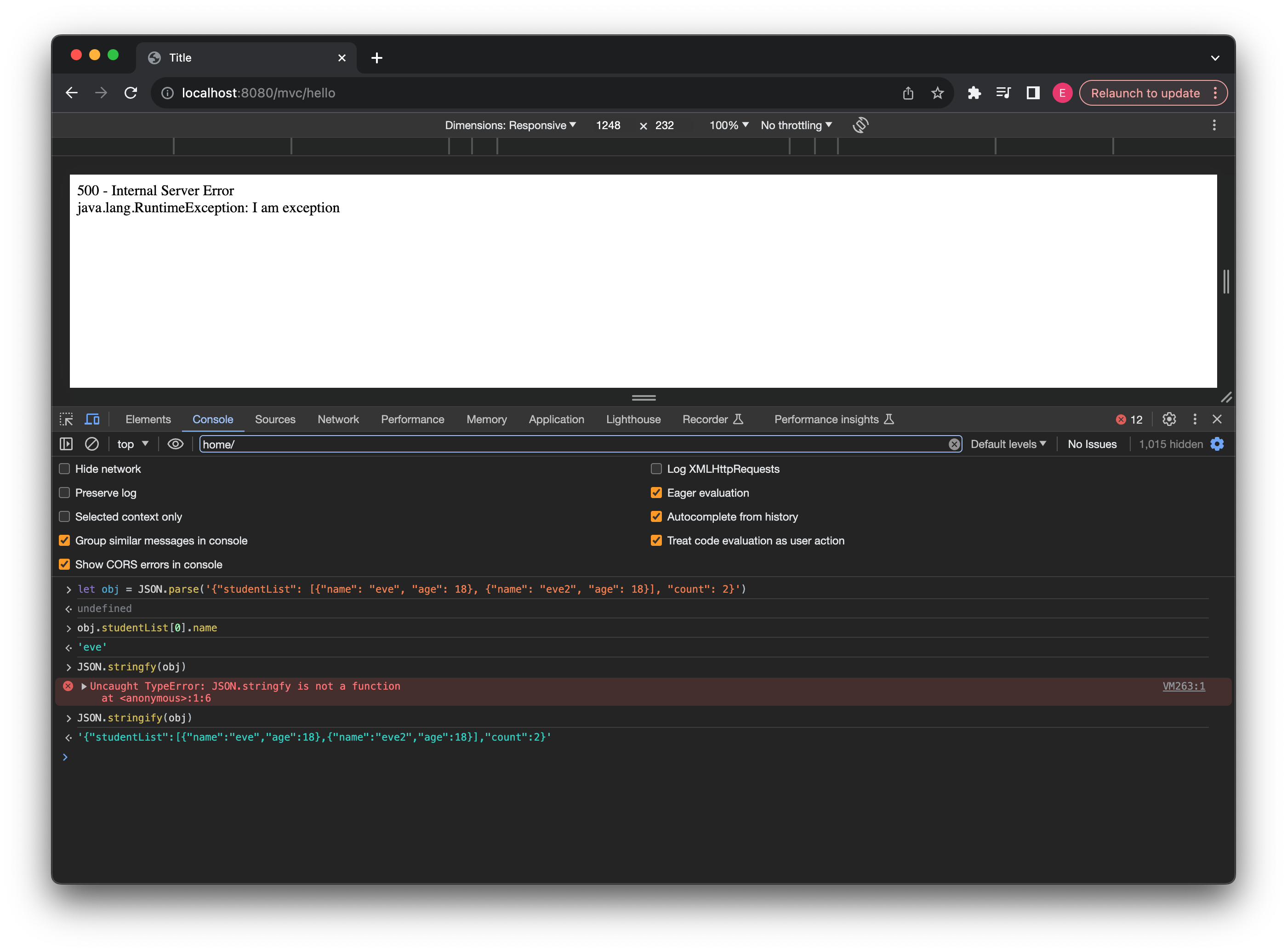Open the top execution context dropdown

click(131, 444)
